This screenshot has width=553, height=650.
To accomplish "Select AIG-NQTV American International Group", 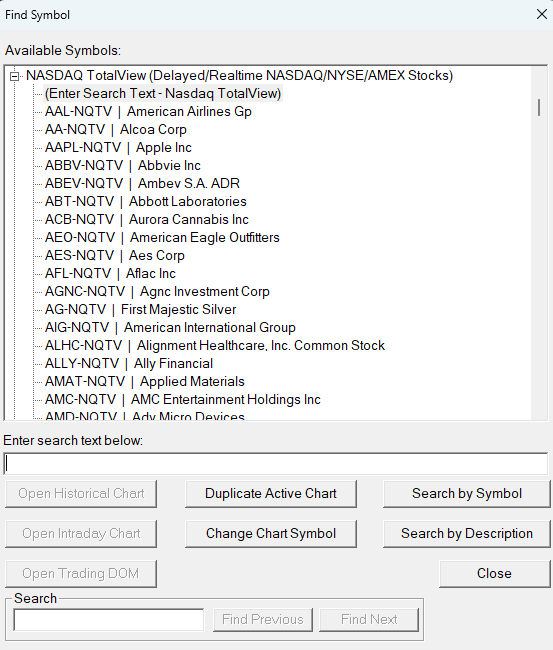I will pyautogui.click(x=170, y=327).
